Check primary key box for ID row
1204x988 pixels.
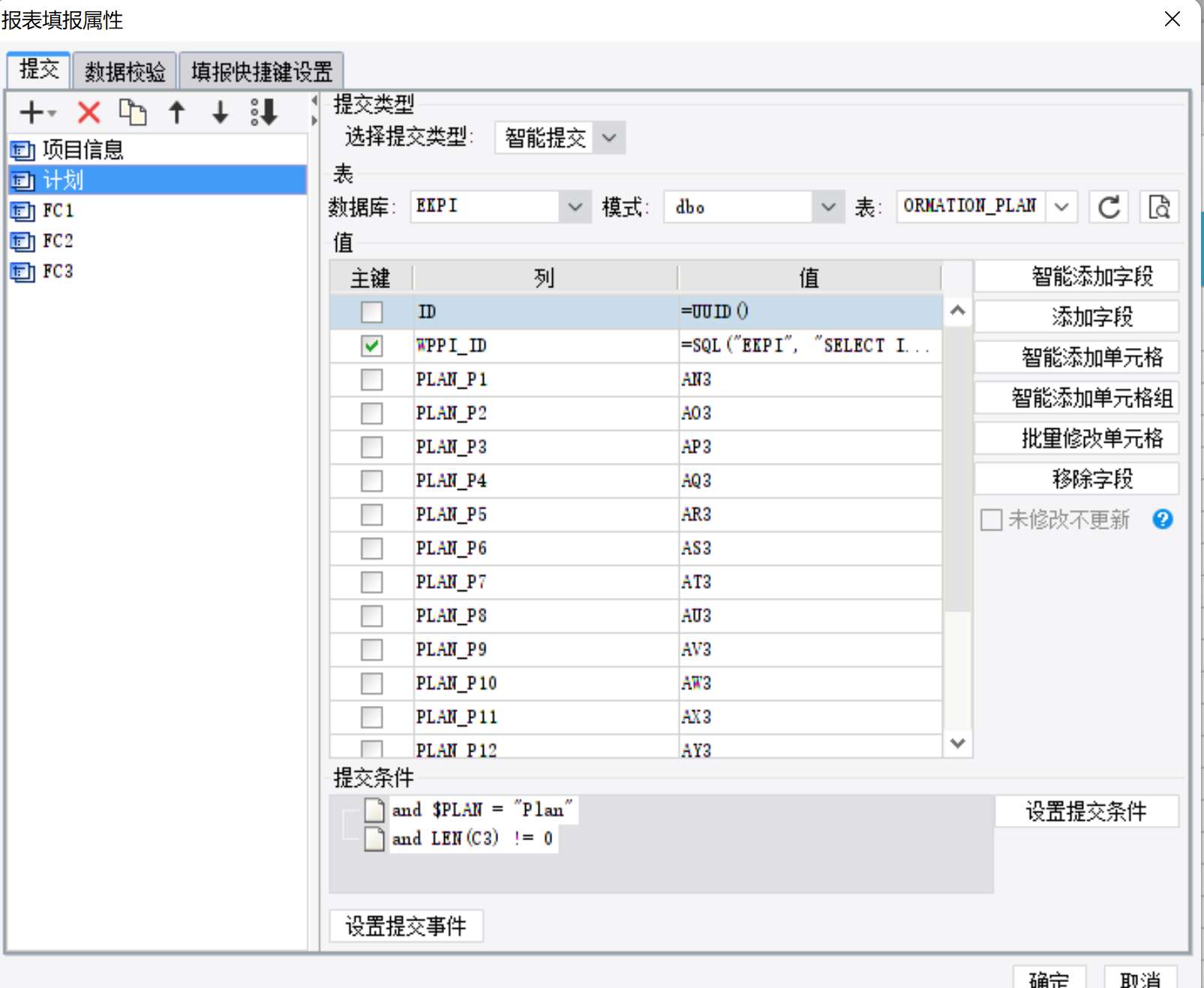pos(371,311)
